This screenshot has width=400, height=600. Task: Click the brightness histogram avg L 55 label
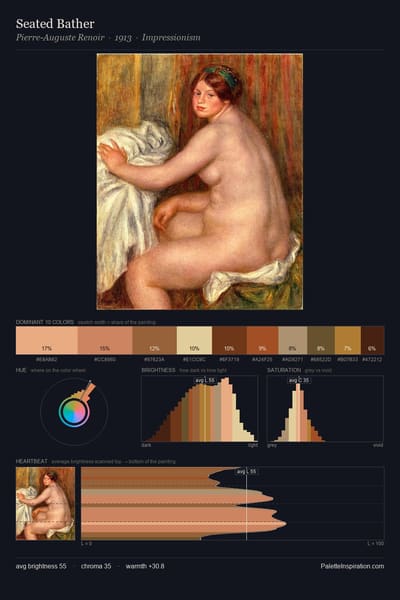point(205,380)
